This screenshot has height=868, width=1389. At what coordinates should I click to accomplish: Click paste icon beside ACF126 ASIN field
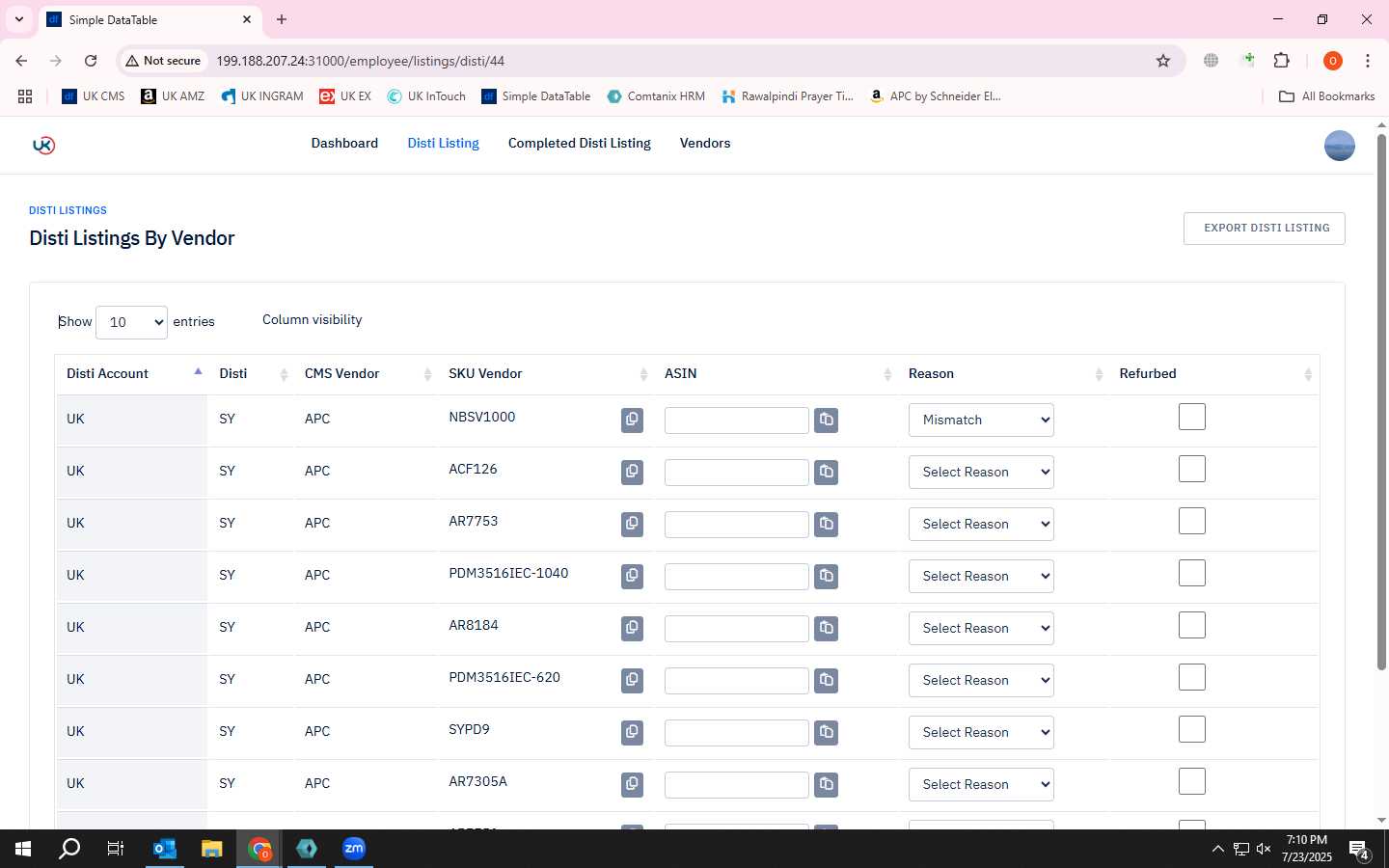(x=827, y=472)
